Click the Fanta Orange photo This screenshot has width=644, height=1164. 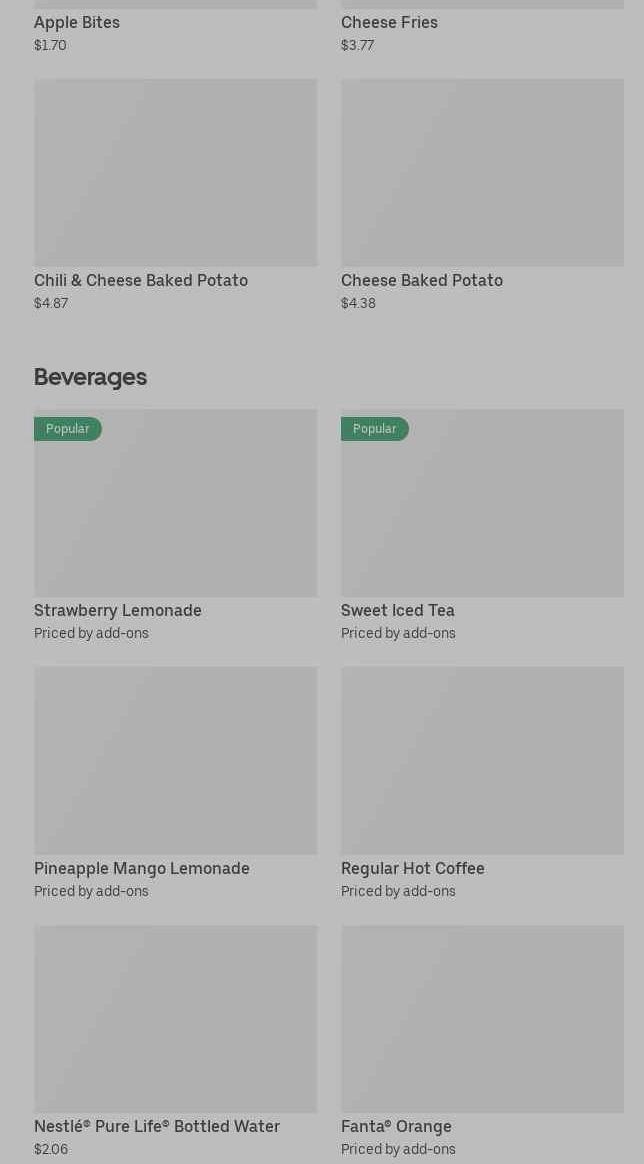pyautogui.click(x=482, y=1018)
